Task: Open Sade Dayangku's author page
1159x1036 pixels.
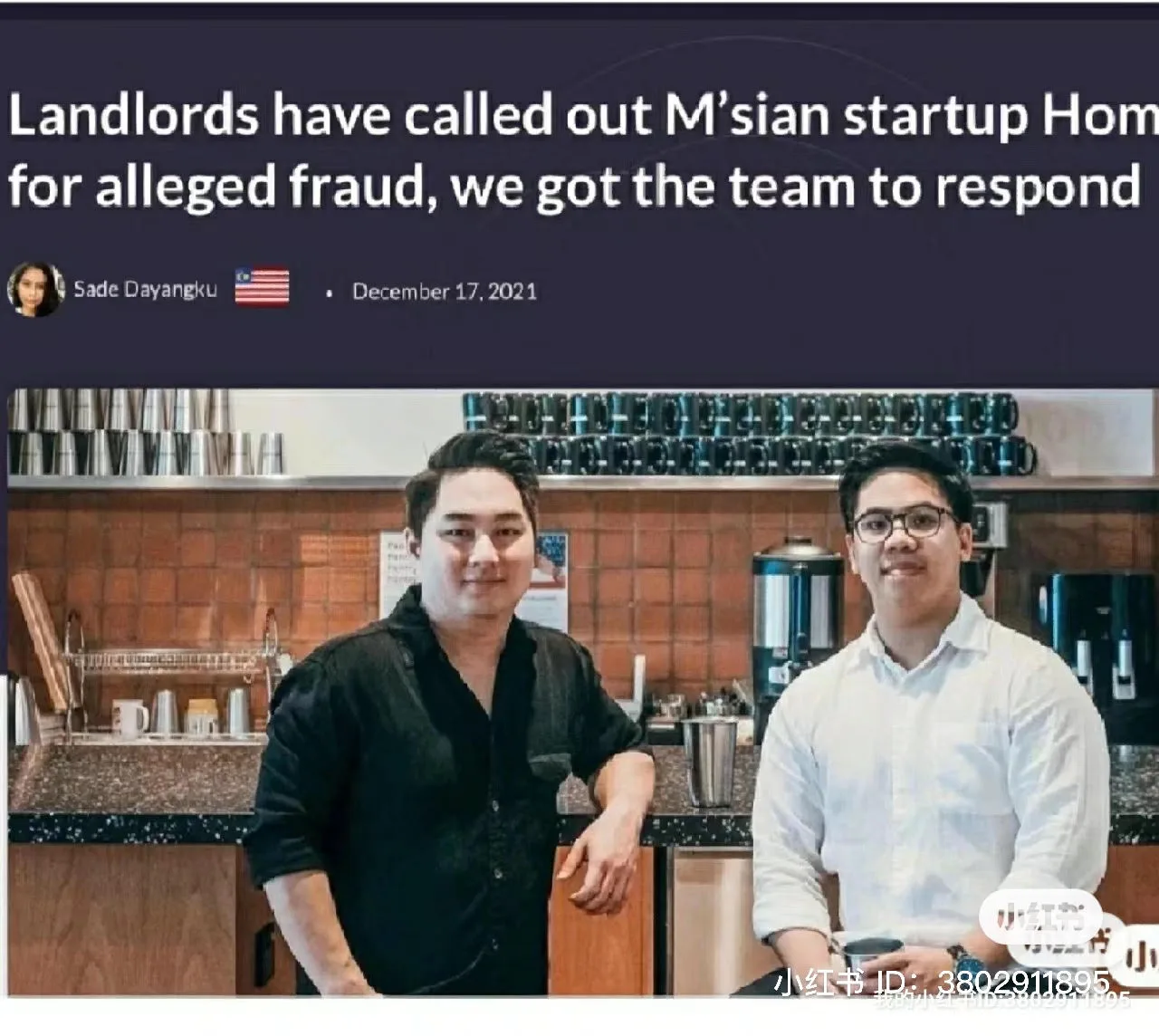Action: pyautogui.click(x=145, y=290)
